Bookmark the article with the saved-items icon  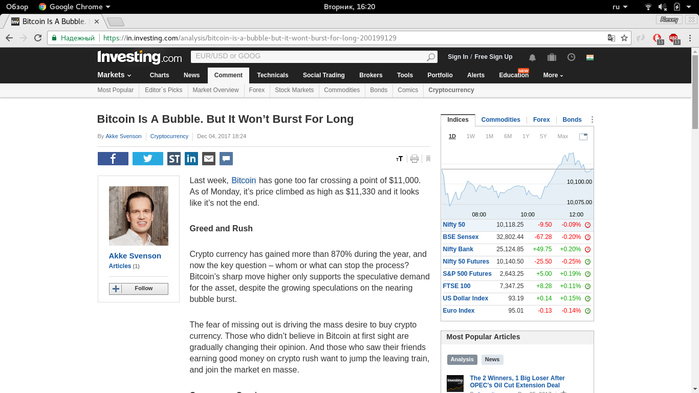428,159
